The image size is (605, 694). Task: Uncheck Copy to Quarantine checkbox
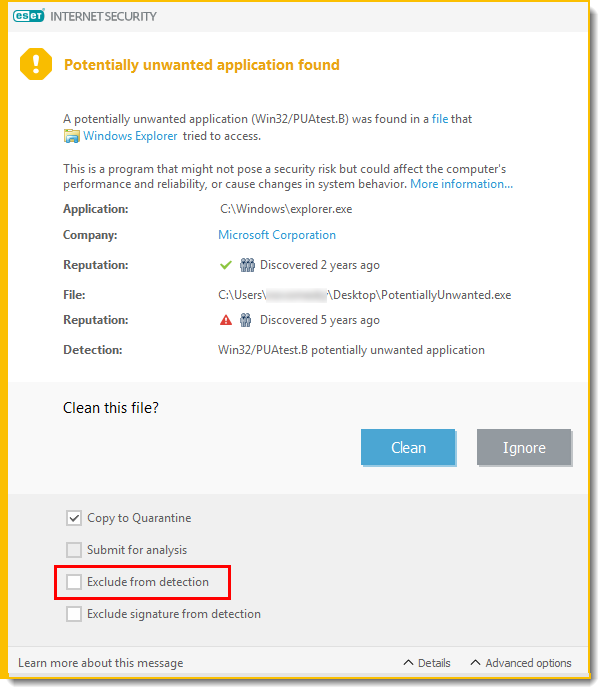[x=74, y=518]
